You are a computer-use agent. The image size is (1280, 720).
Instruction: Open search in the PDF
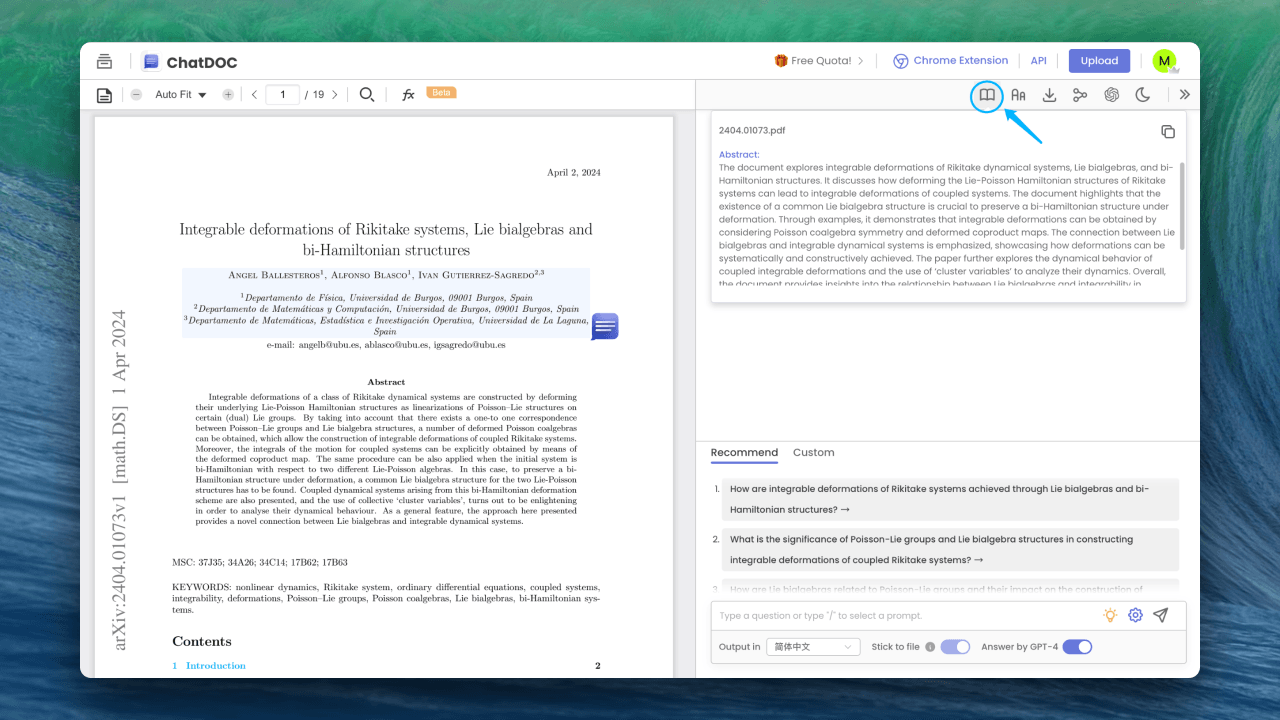click(367, 95)
